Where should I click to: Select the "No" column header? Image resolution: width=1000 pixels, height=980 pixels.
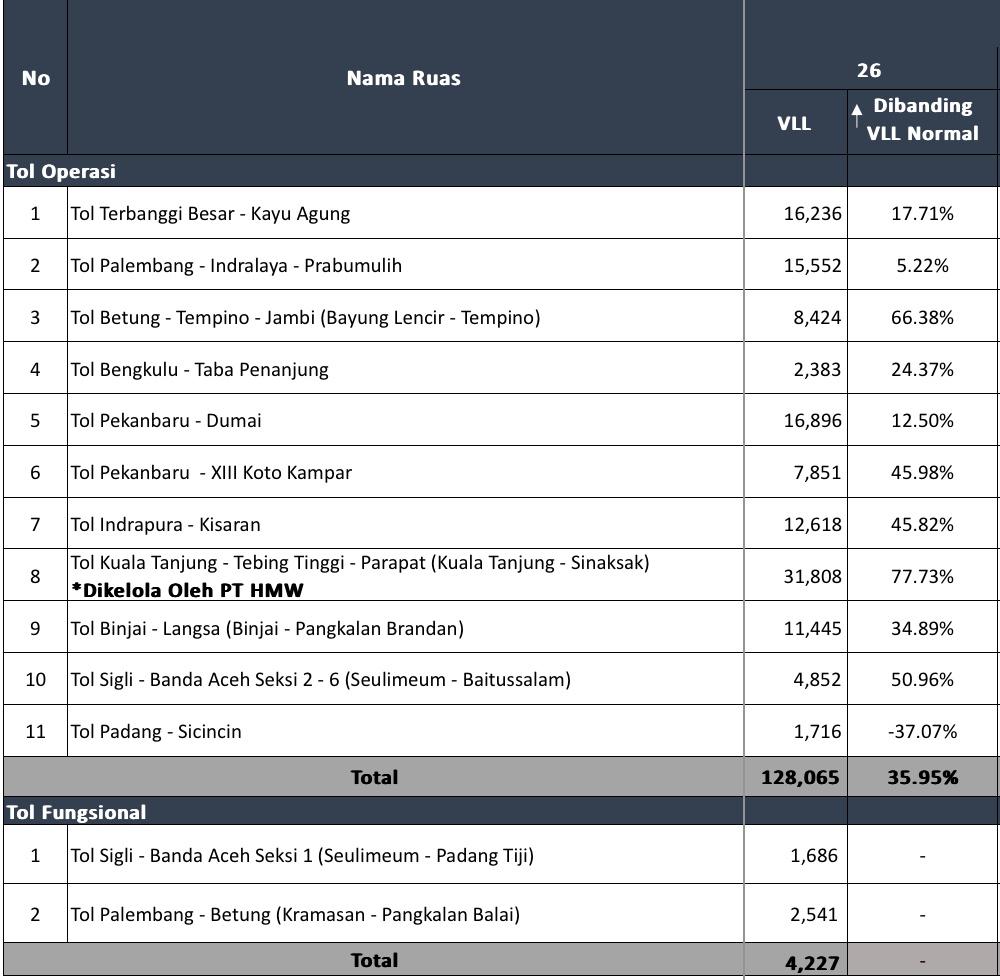(x=35, y=78)
